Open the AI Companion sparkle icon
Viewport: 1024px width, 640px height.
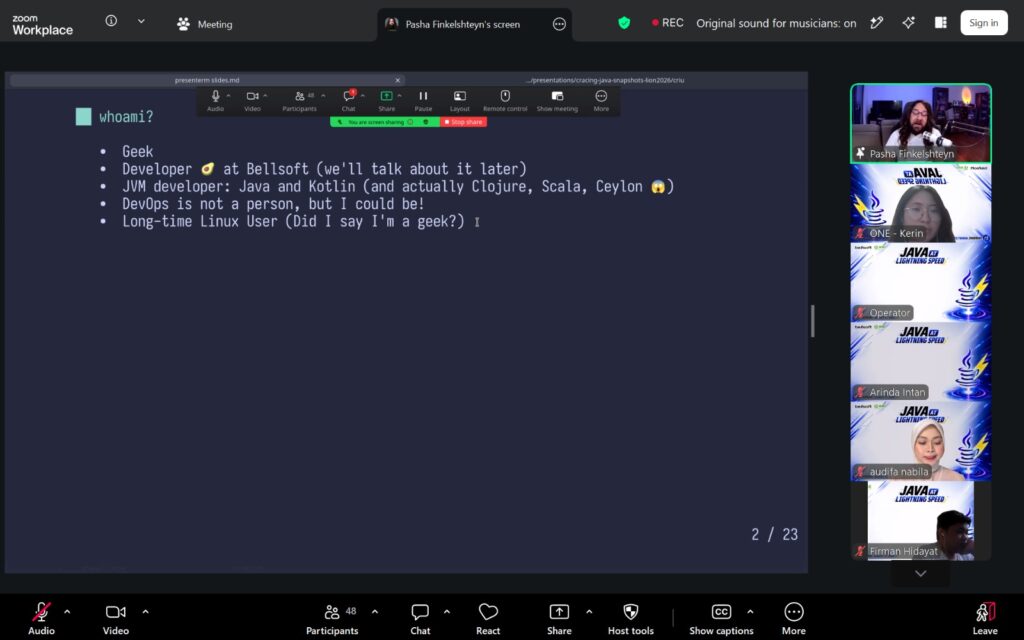click(x=908, y=23)
